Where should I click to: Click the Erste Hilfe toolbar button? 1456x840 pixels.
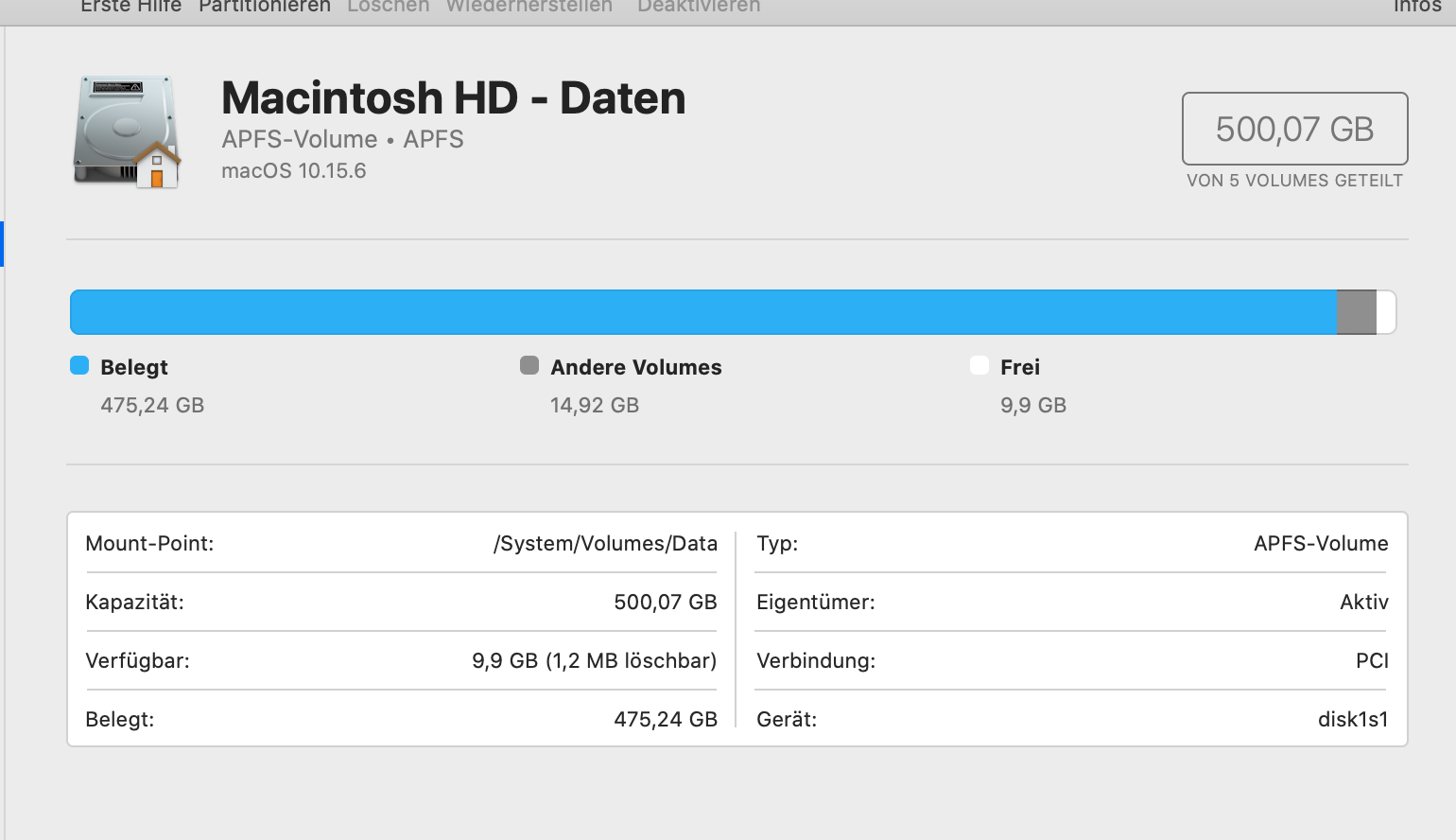tap(130, 6)
